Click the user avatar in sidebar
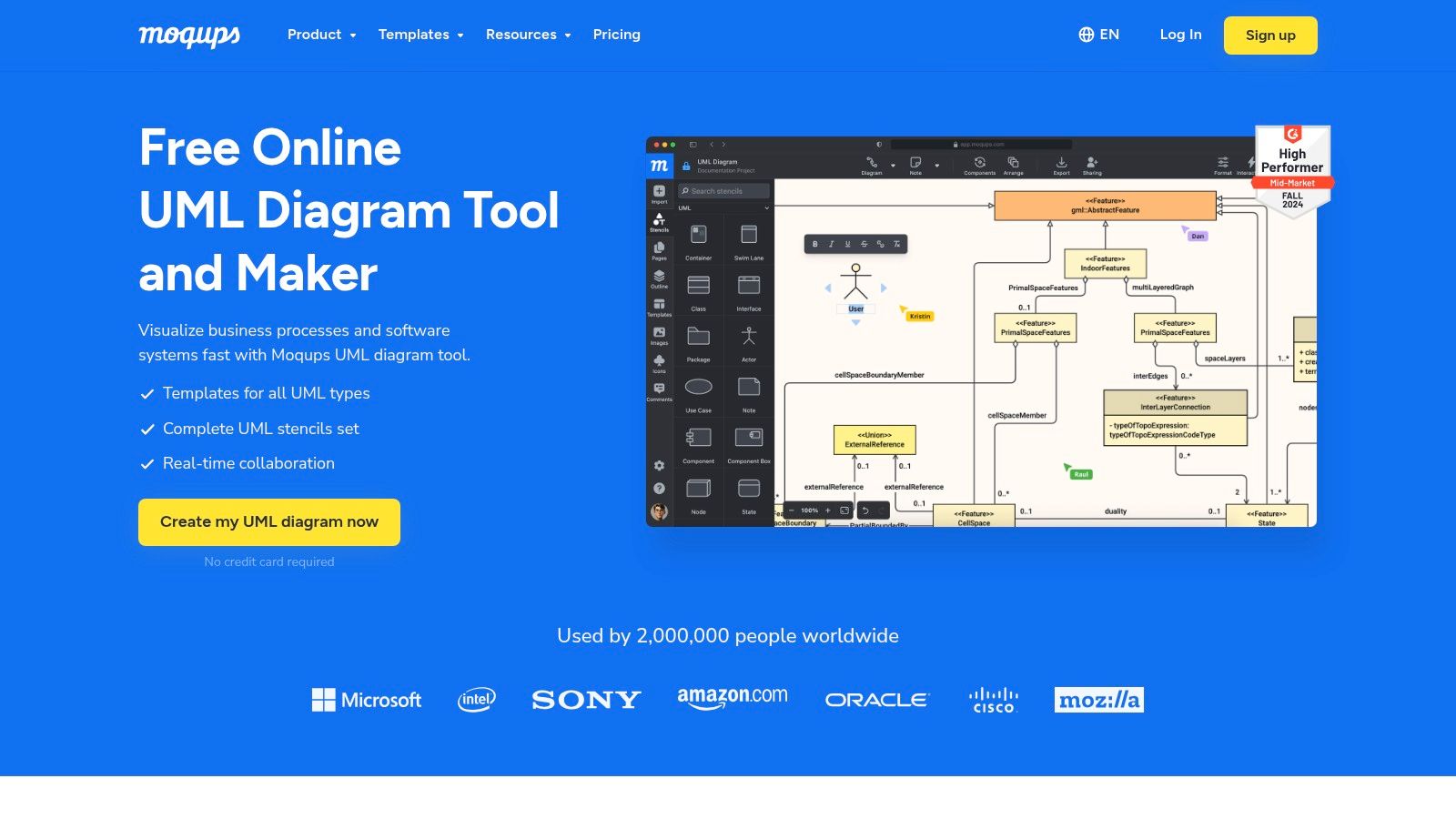1456x819 pixels. tap(659, 511)
